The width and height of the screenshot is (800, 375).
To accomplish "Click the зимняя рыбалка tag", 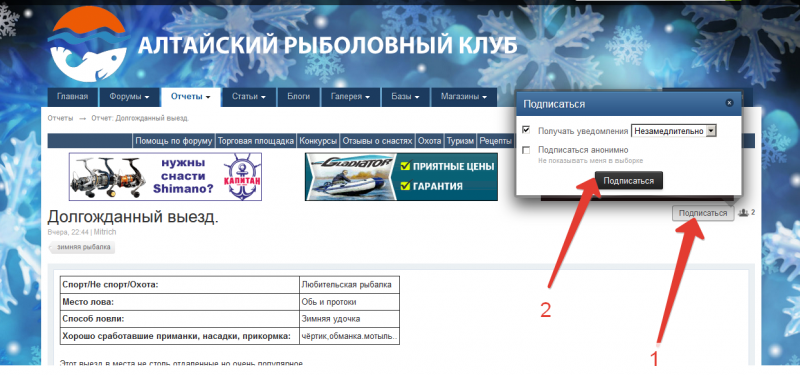I will [82, 247].
